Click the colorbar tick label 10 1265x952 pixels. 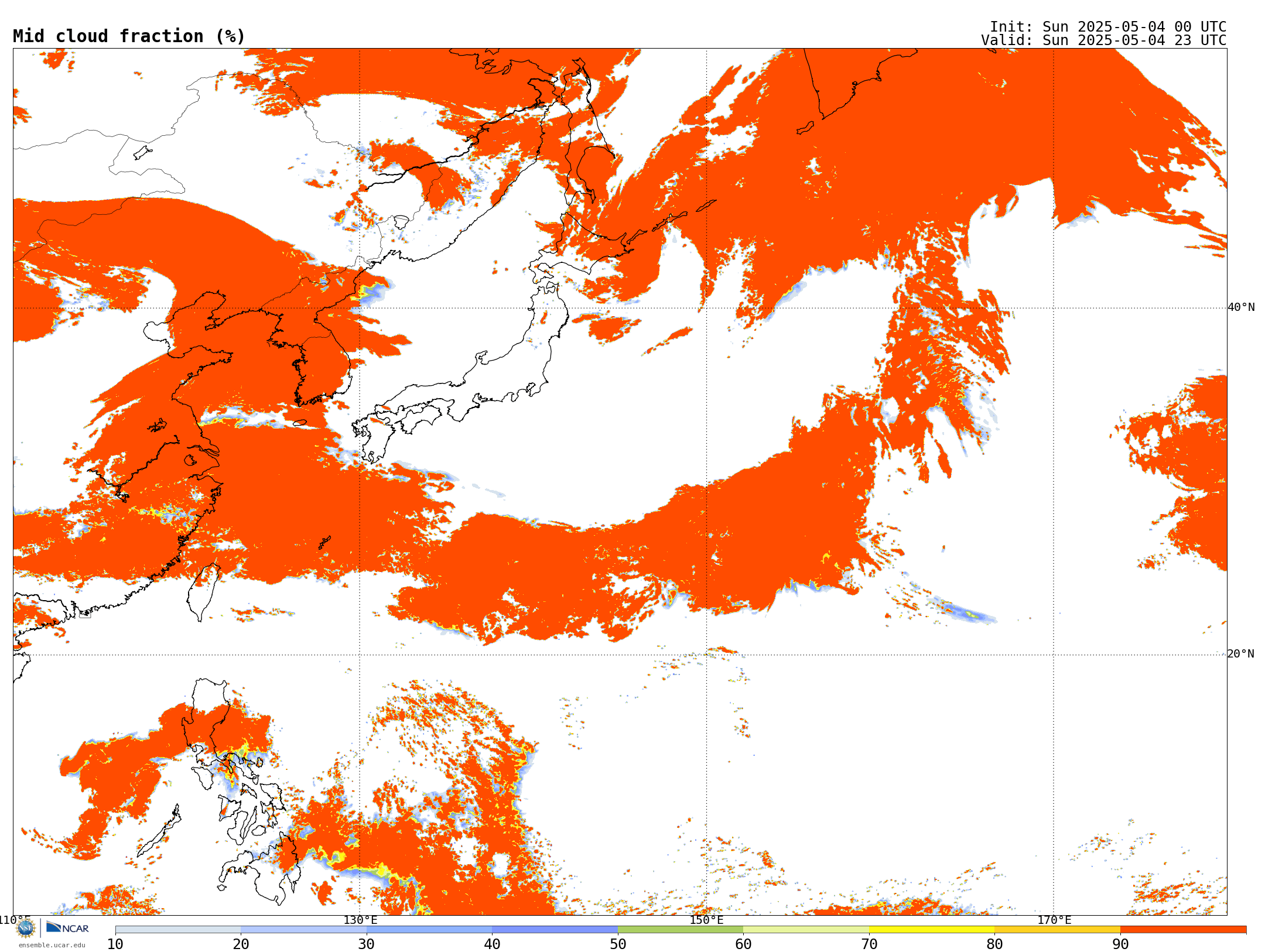pos(115,944)
